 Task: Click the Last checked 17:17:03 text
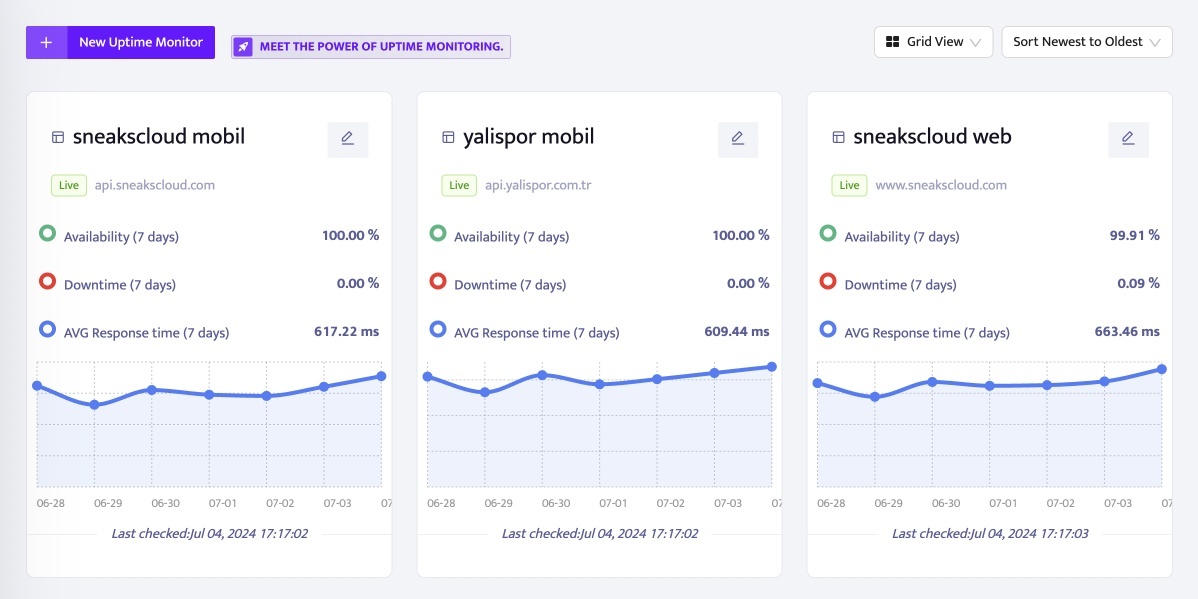pyautogui.click(x=990, y=533)
